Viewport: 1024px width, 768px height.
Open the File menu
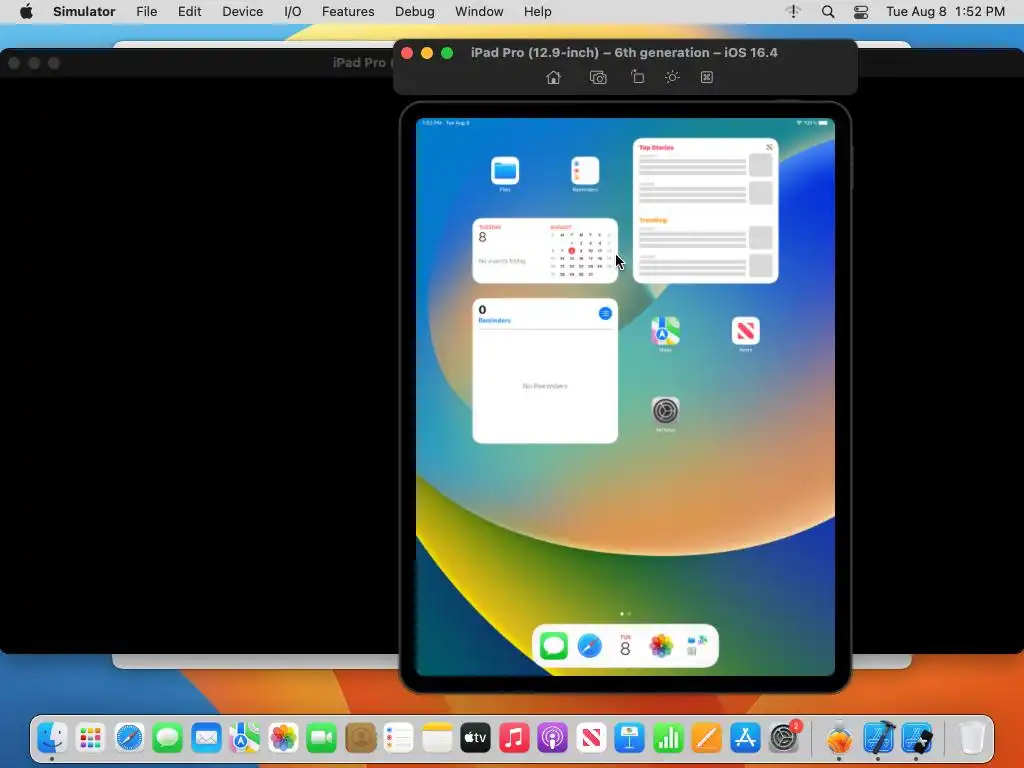point(146,12)
